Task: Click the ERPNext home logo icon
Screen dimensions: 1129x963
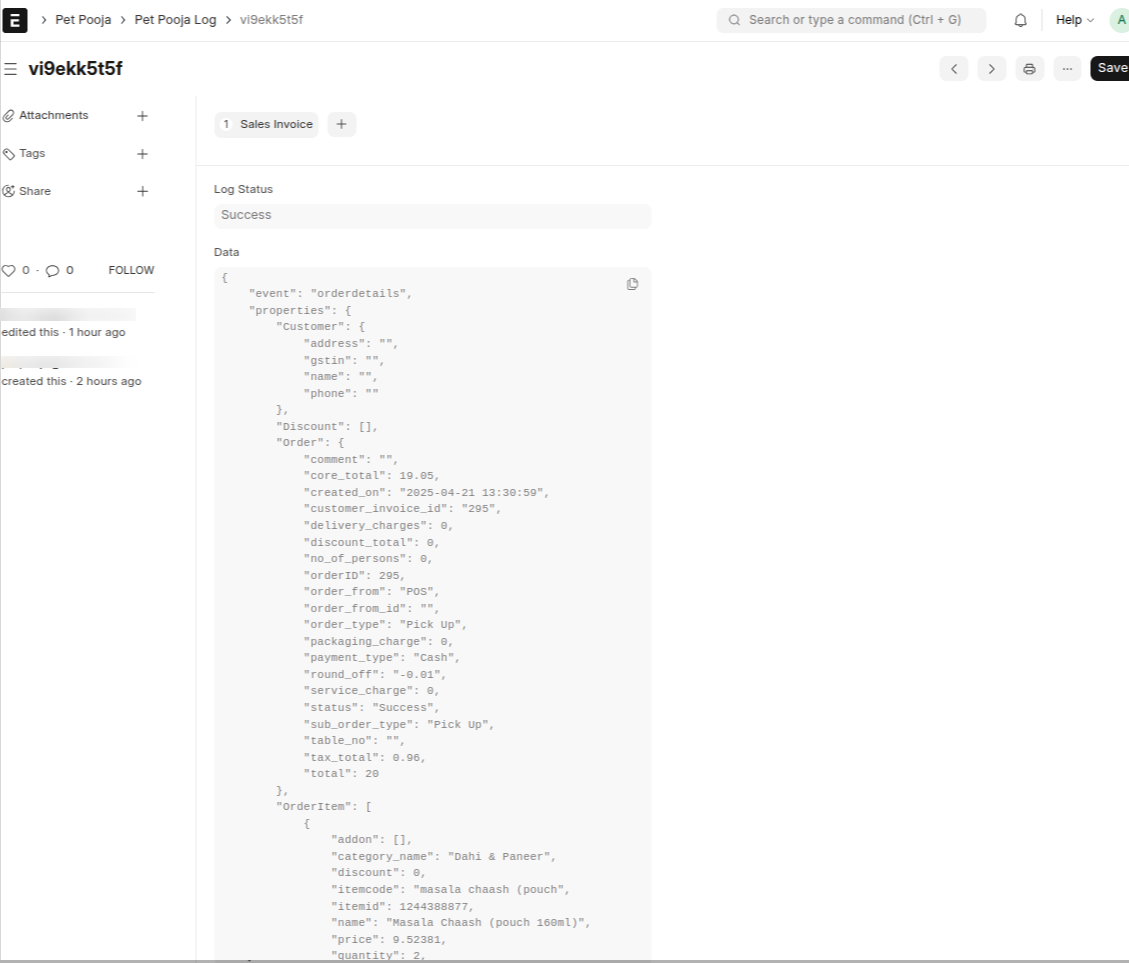Action: click(14, 20)
